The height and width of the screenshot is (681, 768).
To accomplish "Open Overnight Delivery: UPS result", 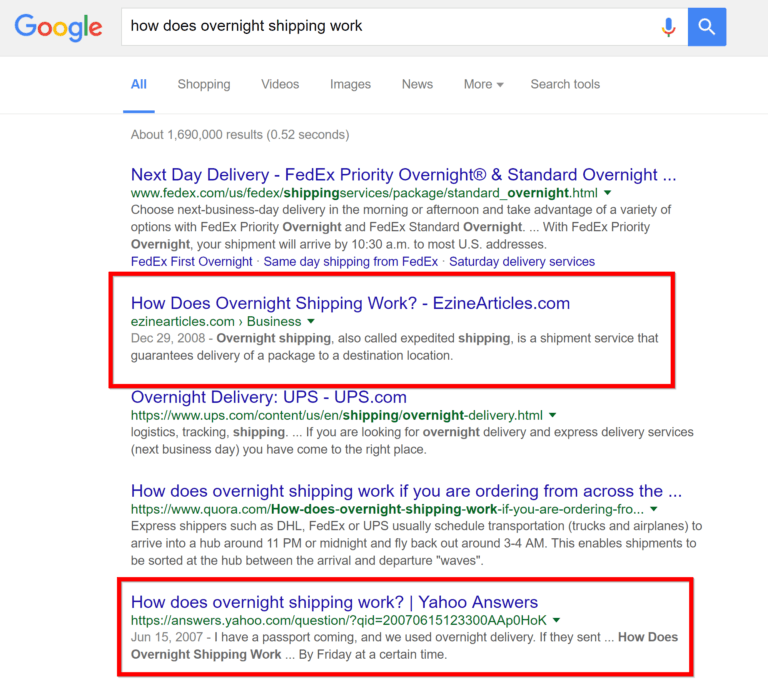I will coord(268,397).
